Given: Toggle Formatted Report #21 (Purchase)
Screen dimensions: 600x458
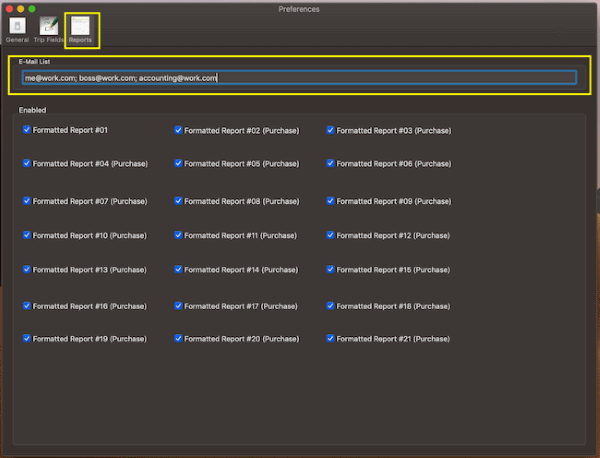Looking at the screenshot, I should [331, 339].
